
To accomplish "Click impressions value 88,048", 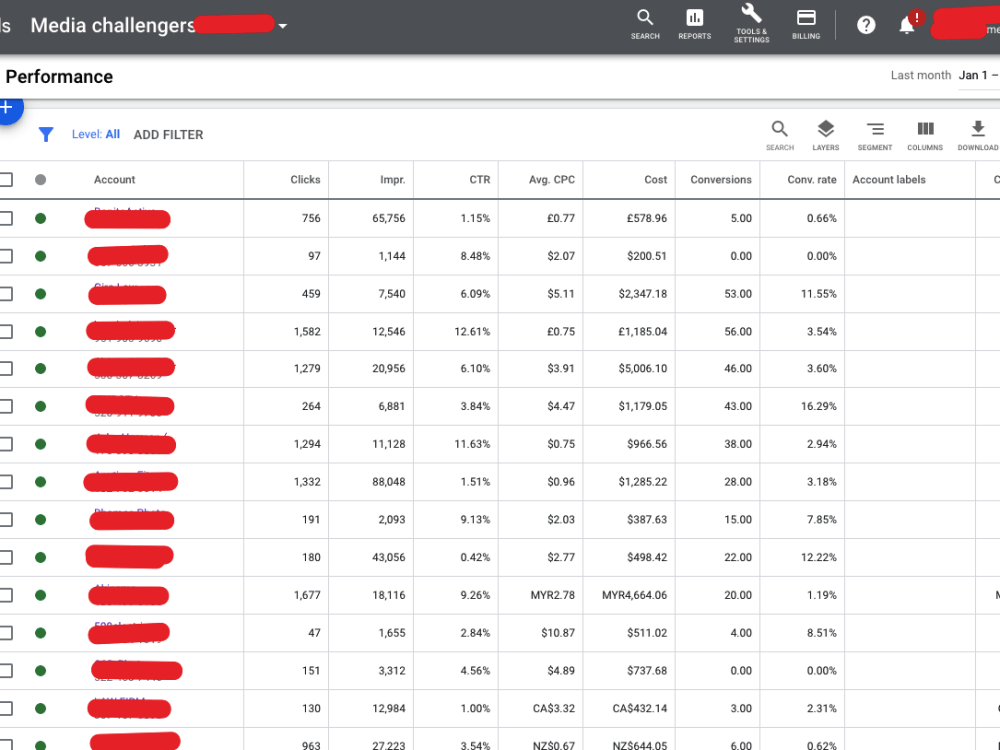I will click(388, 482).
